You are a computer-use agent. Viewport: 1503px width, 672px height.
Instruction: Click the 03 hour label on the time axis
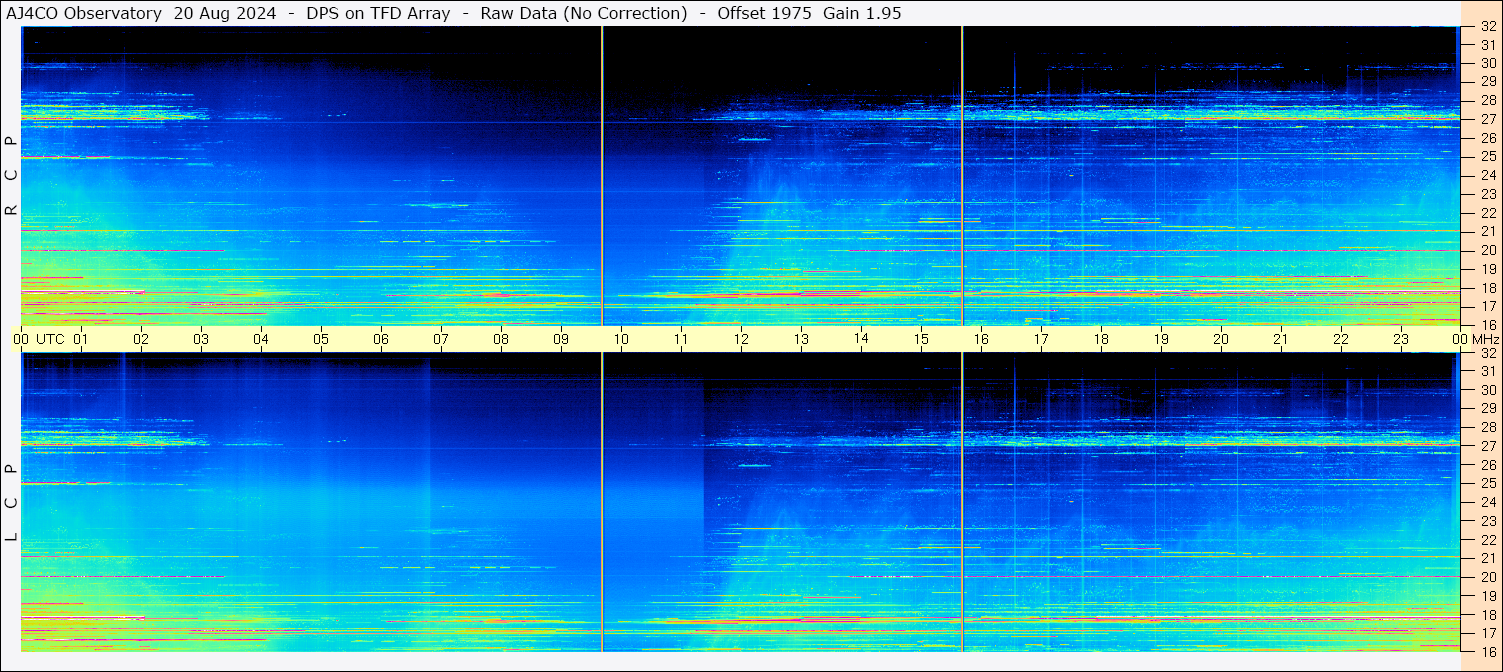pos(201,339)
